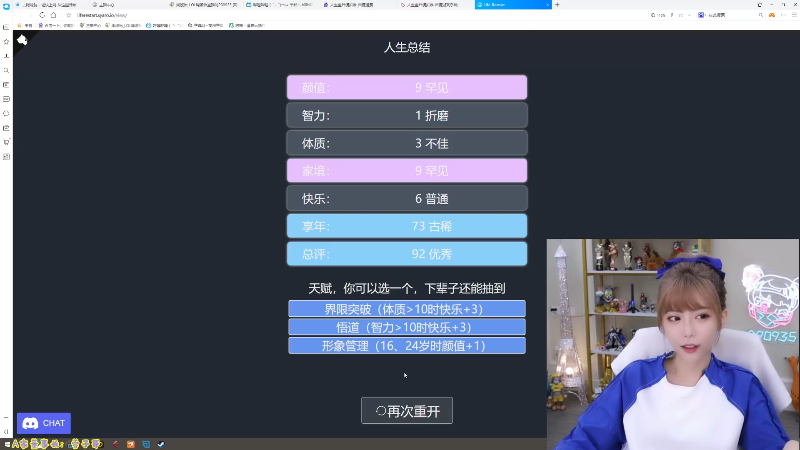The image size is (800, 450).
Task: Switch to the fifth browser tab
Action: click(357, 5)
